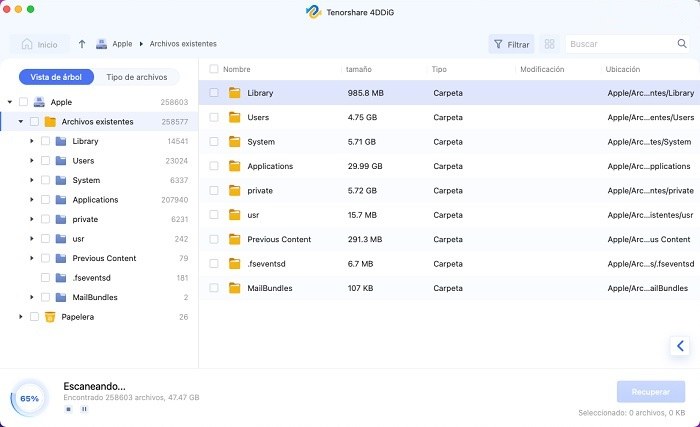Click Apple in the breadcrumb path

[122, 44]
